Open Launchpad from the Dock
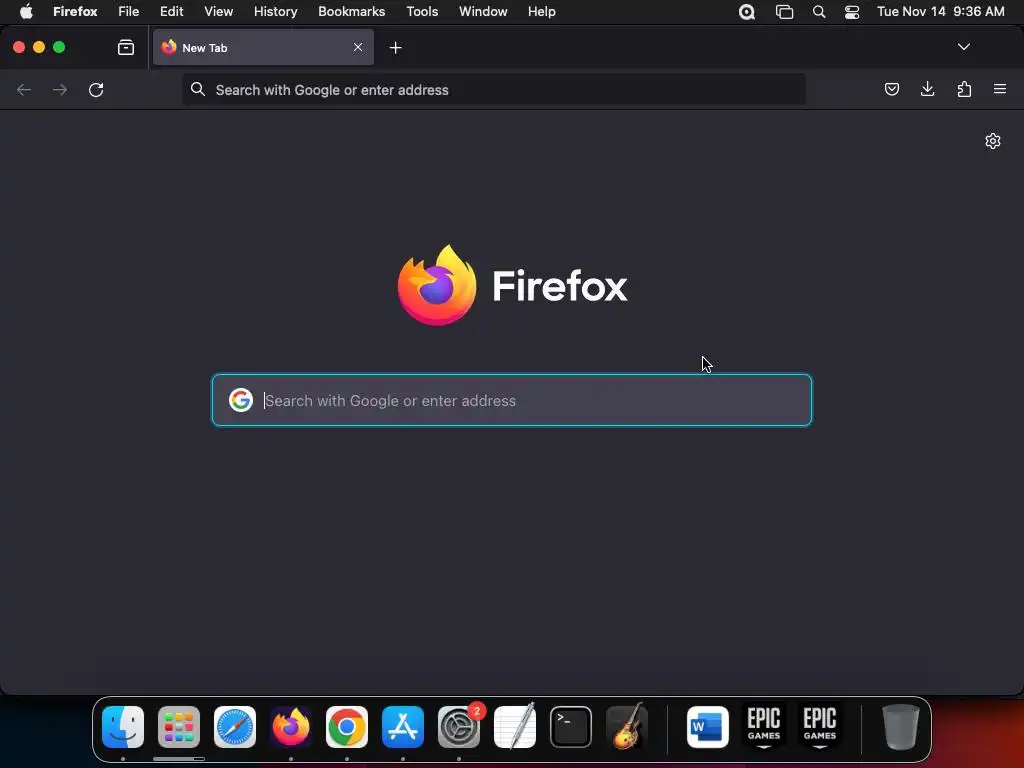Viewport: 1024px width, 768px height. [x=179, y=727]
